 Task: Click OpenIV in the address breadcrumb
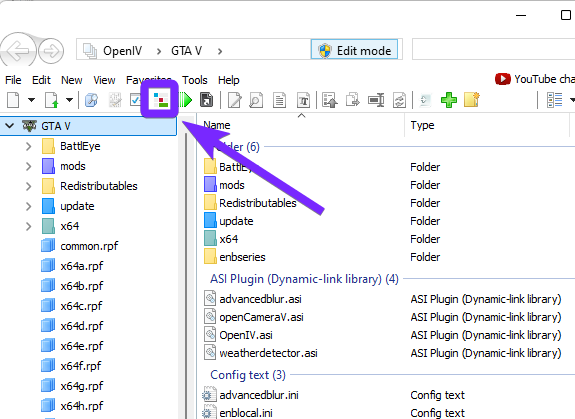(122, 51)
